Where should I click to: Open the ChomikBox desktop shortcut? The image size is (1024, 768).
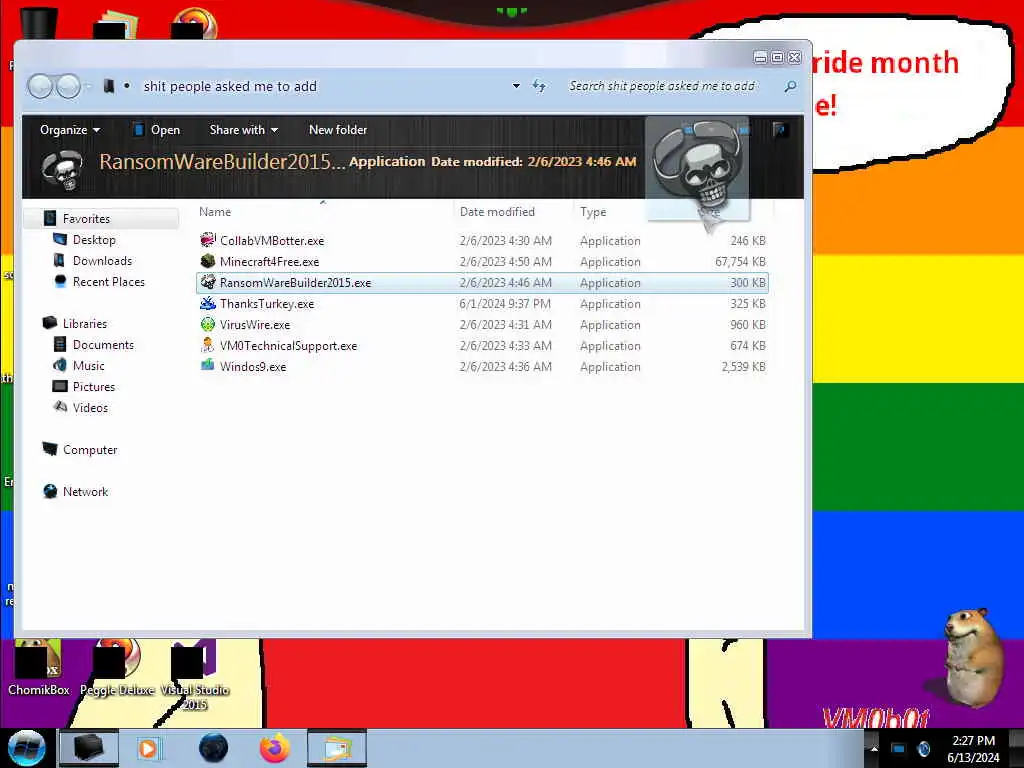point(39,667)
